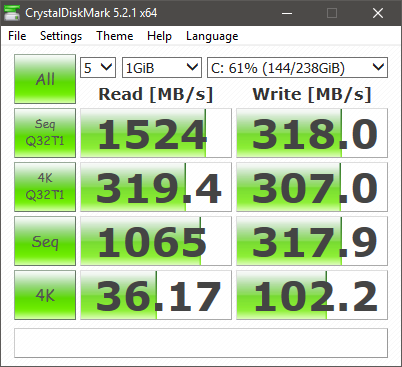Image resolution: width=402 pixels, height=367 pixels.
Task: Click the 318.0 sequential write result bar
Action: (312, 133)
